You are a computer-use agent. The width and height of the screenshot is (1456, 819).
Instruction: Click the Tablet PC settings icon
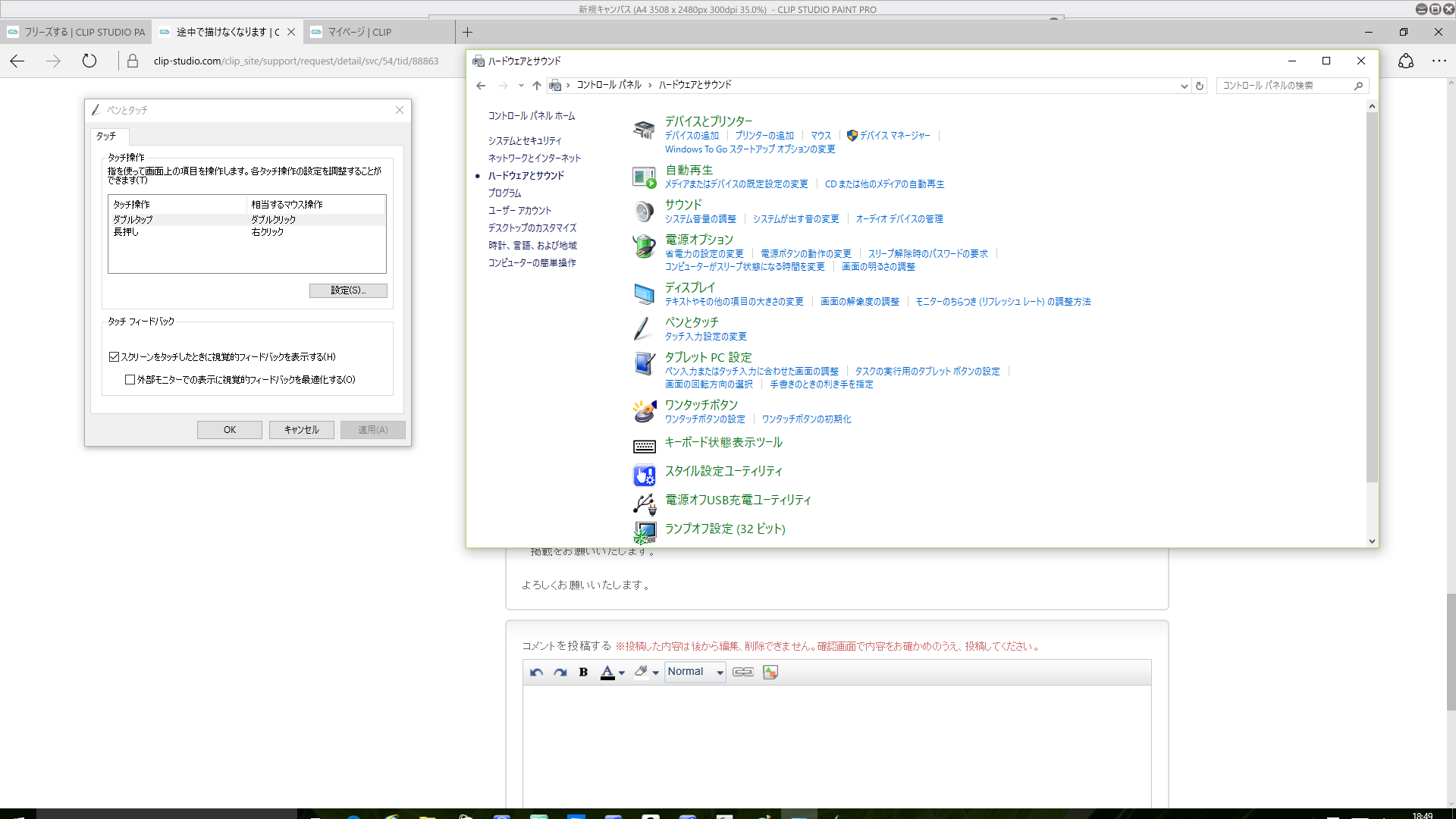click(644, 364)
